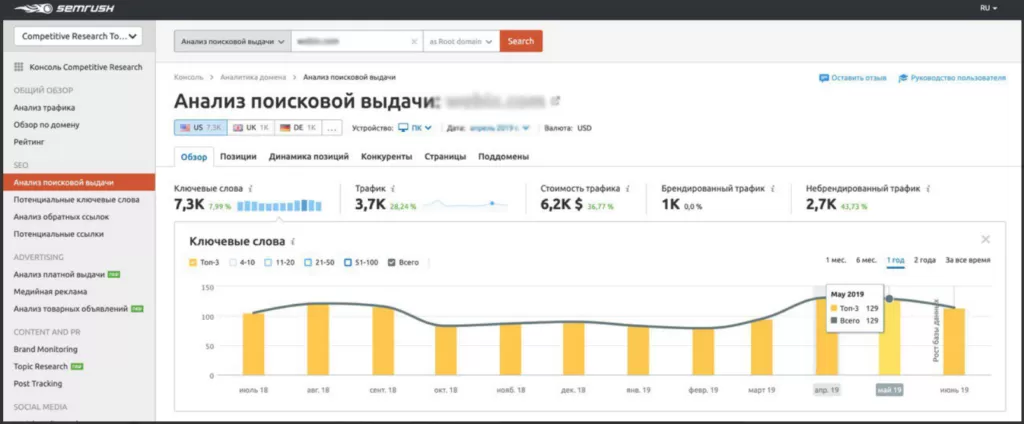Viewport: 1024px width, 424px height.
Task: Open Потенциальные ключевые слова in the sidebar
Action: (76, 199)
